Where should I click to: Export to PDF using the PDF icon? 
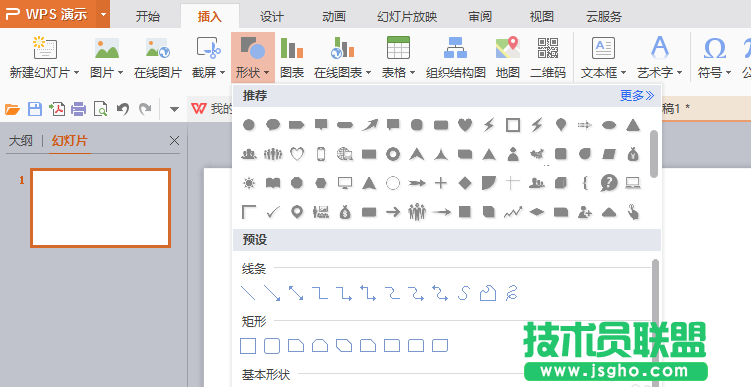click(57, 109)
